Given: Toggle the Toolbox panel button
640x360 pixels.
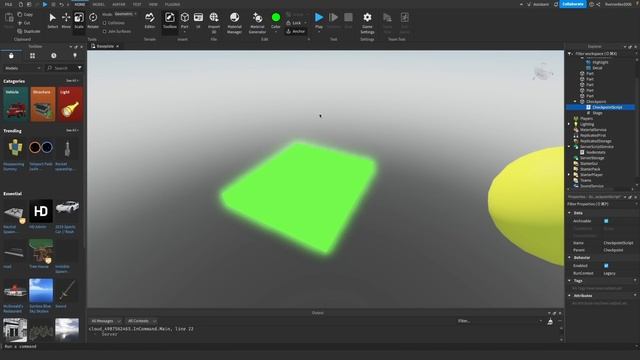Looking at the screenshot, I should [169, 20].
